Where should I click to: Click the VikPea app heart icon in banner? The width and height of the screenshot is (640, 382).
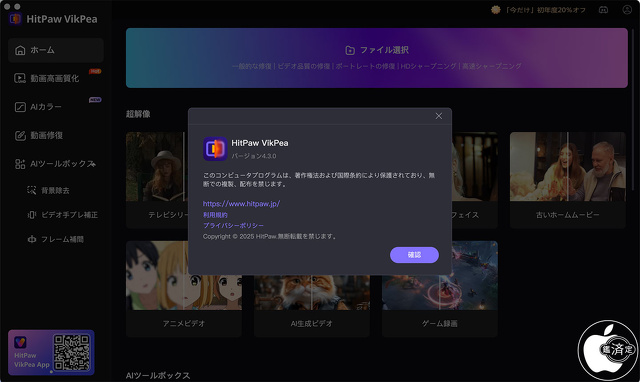click(20, 342)
